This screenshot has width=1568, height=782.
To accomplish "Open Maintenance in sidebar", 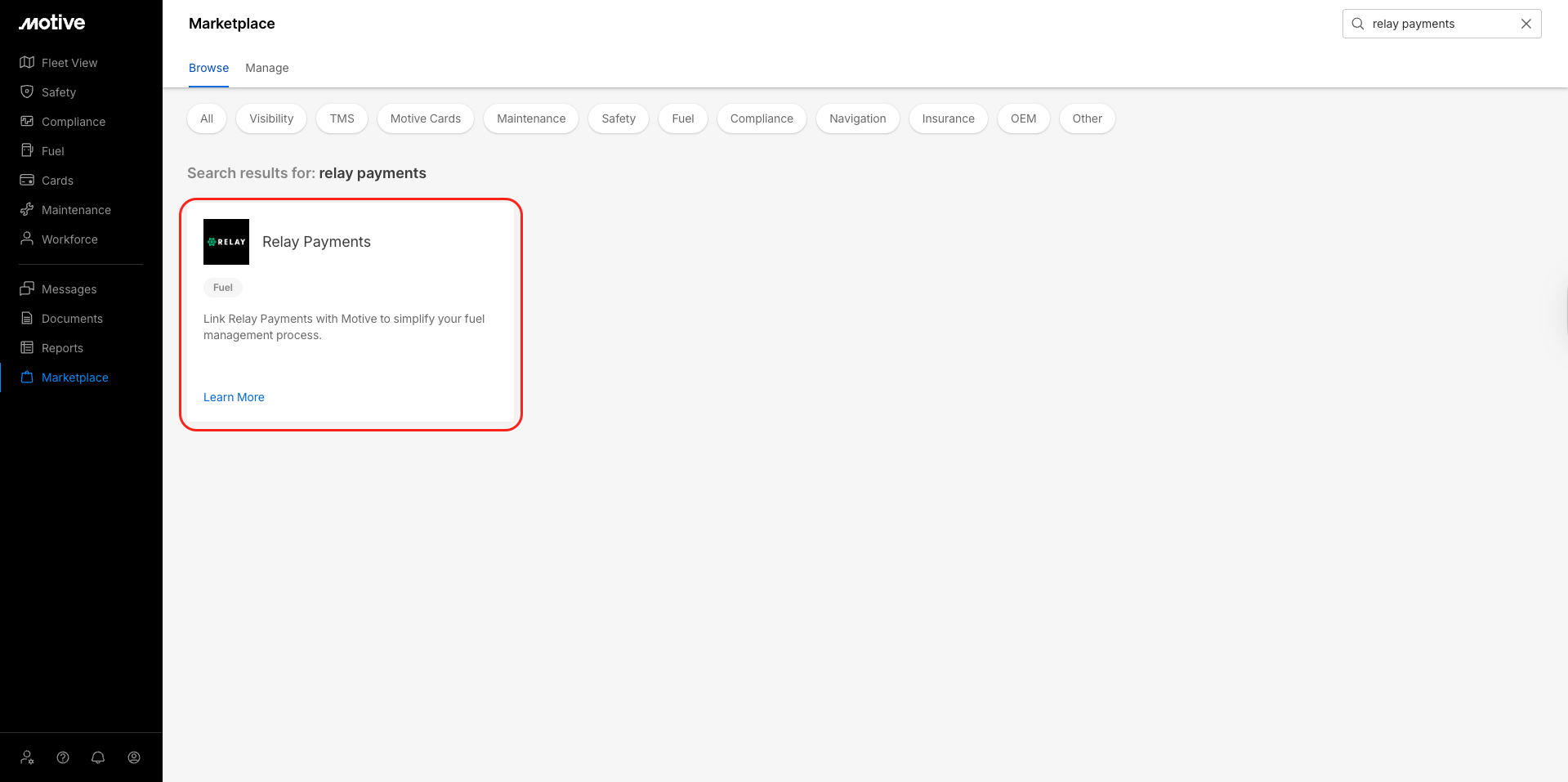I will click(76, 210).
